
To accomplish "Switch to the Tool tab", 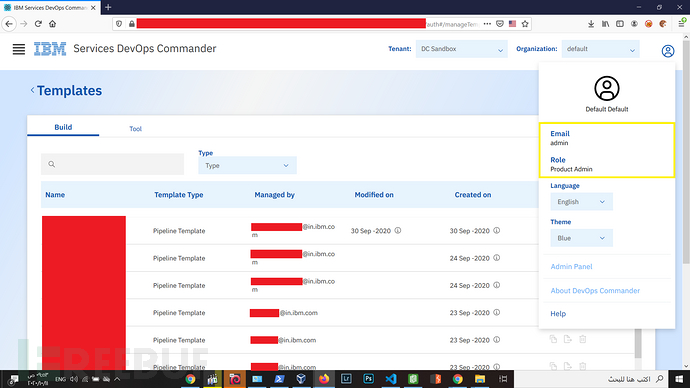I will coord(135,128).
